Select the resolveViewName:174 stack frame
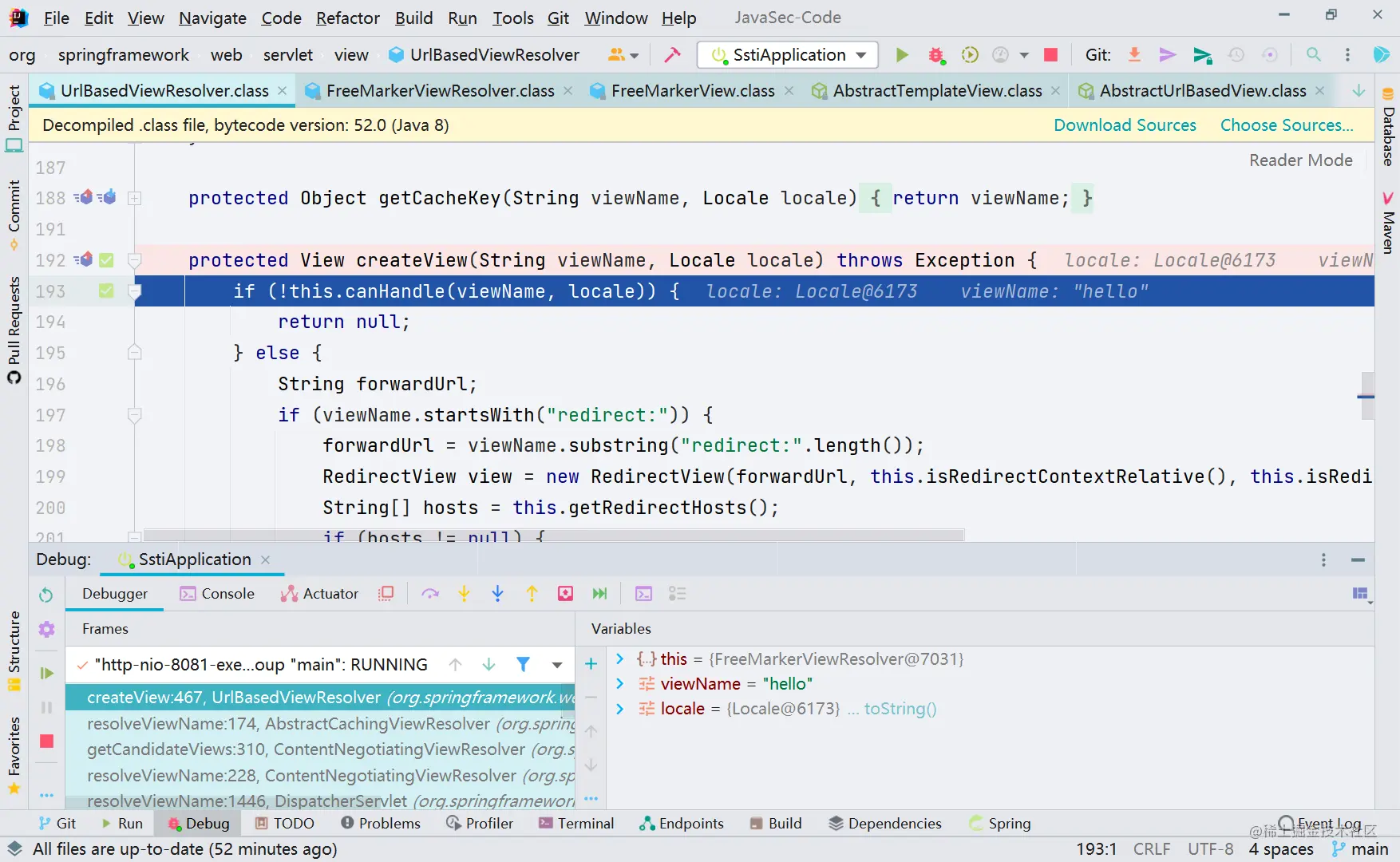 (x=320, y=724)
